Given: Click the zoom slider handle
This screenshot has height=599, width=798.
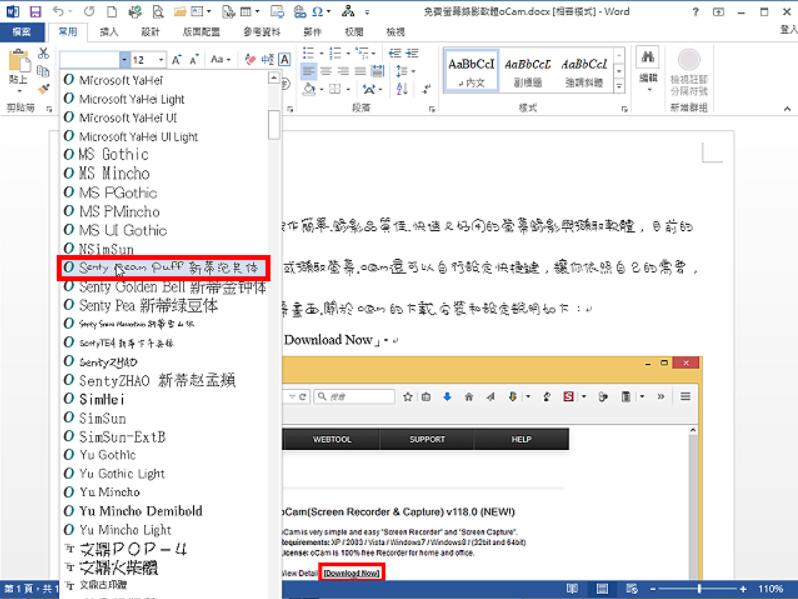Looking at the screenshot, I should tap(699, 589).
